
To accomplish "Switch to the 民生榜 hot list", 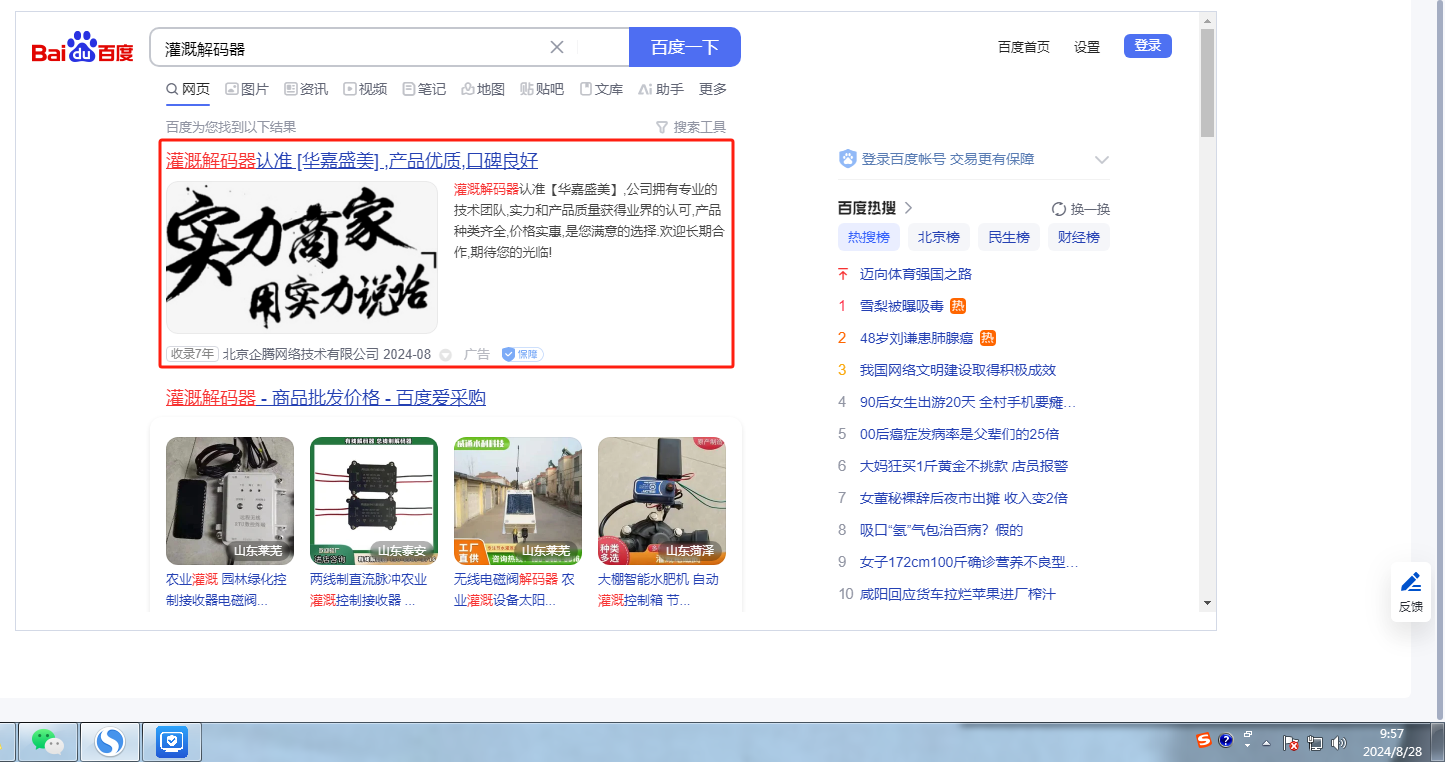I will 1008,237.
